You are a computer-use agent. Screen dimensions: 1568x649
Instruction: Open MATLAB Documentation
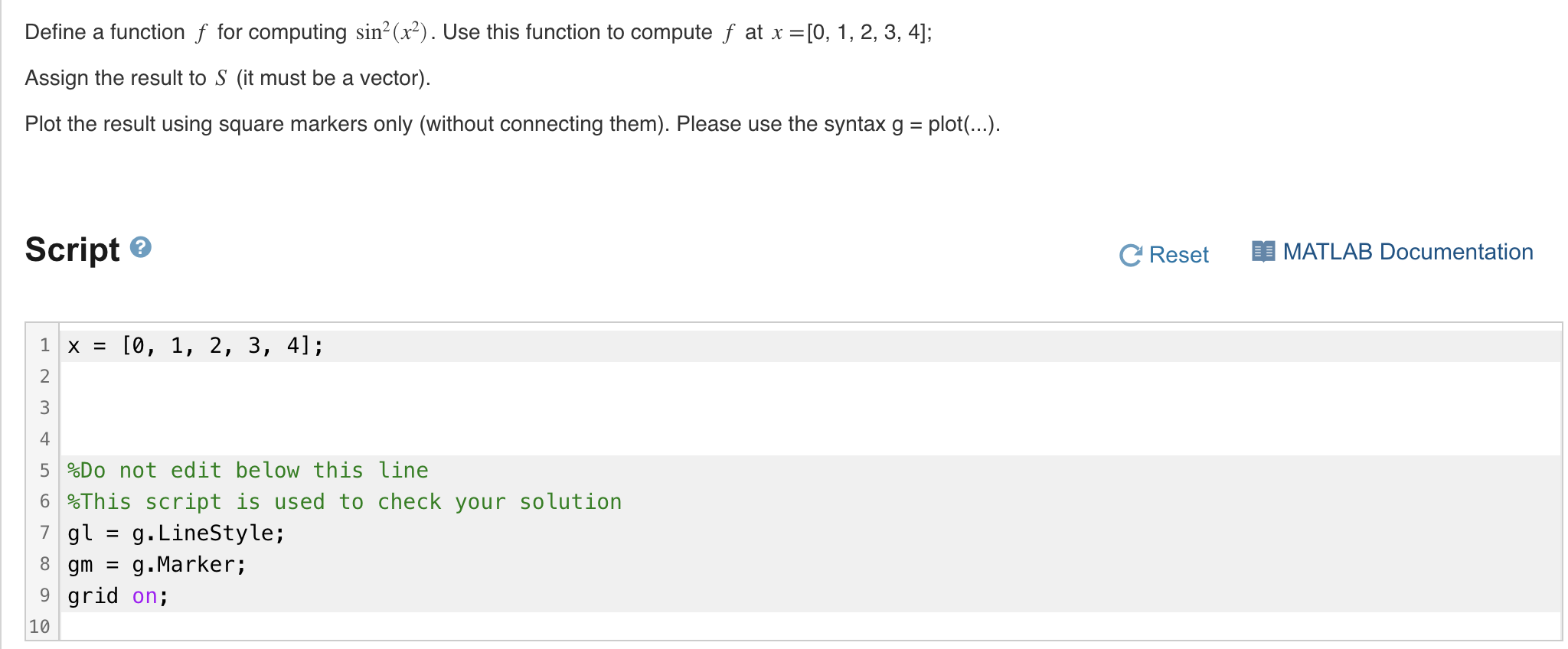[x=1406, y=251]
